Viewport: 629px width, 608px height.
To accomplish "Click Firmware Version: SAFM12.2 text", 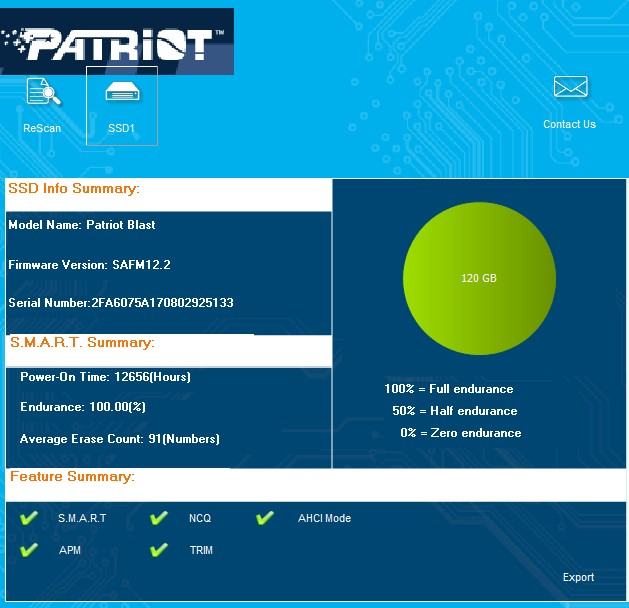I will point(89,265).
